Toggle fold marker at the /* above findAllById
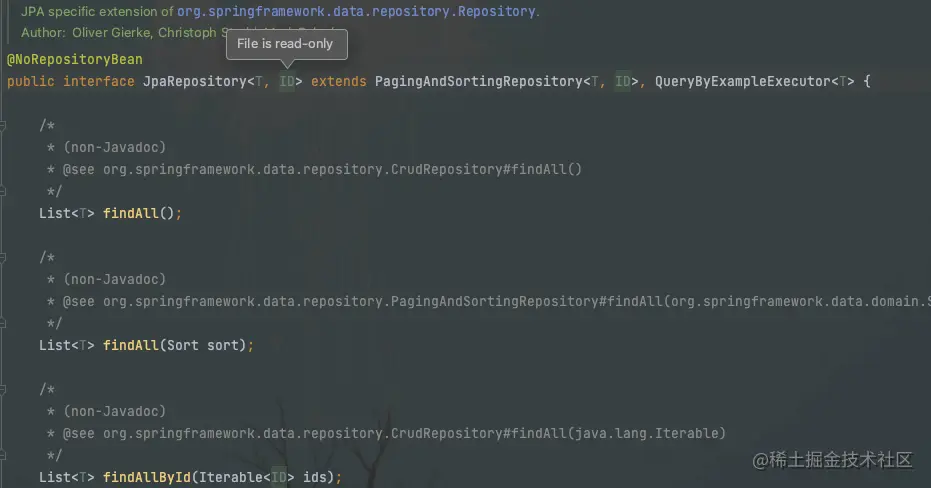The height and width of the screenshot is (488, 931). (x=2, y=389)
